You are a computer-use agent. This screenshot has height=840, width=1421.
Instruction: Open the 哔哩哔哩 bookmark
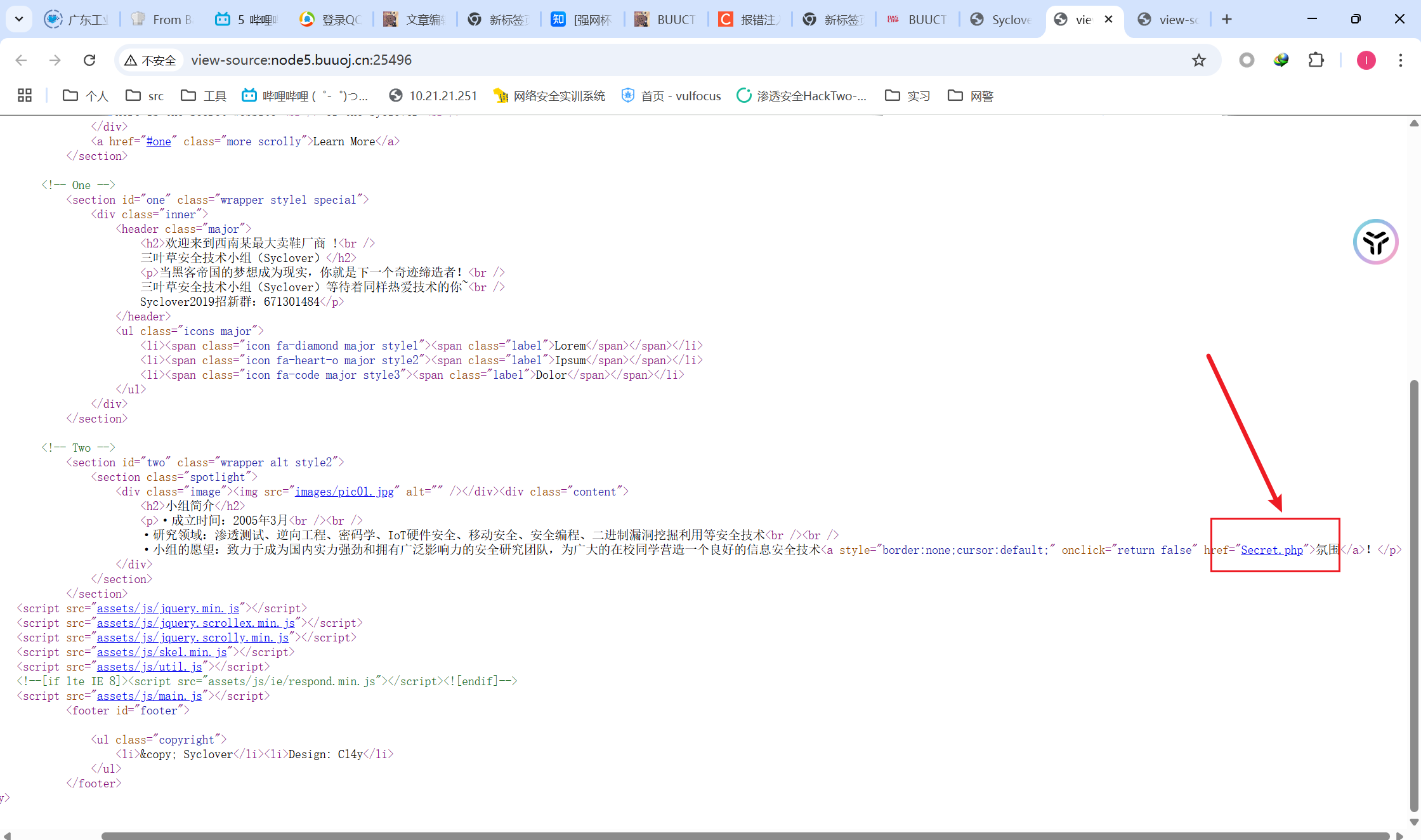(305, 96)
